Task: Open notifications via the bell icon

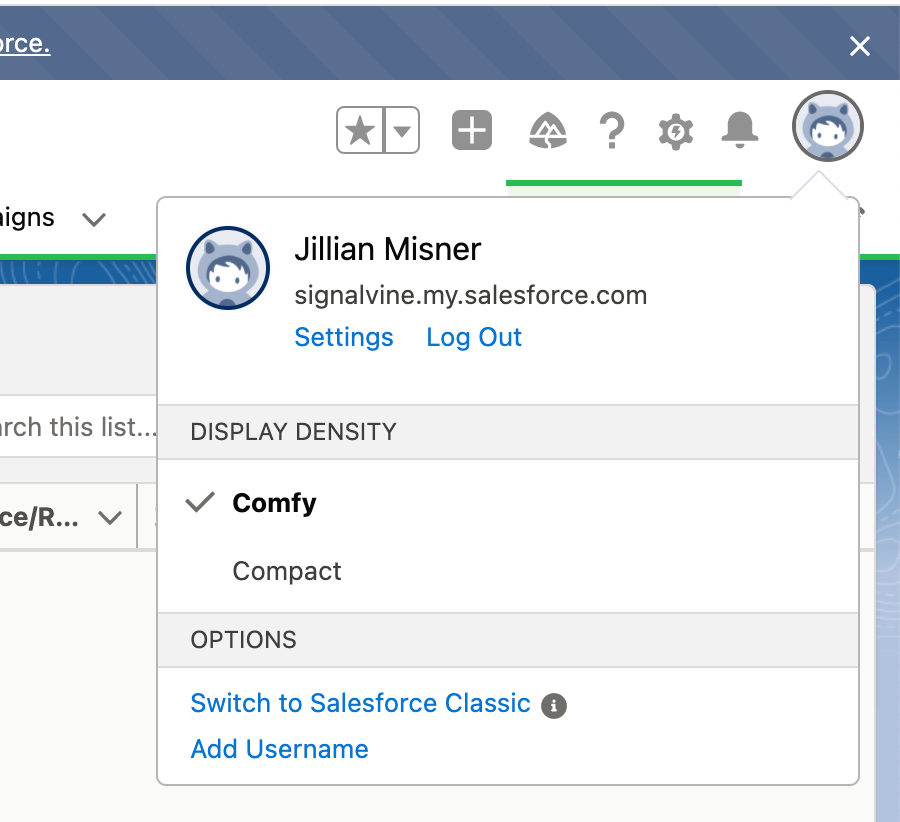Action: point(740,130)
